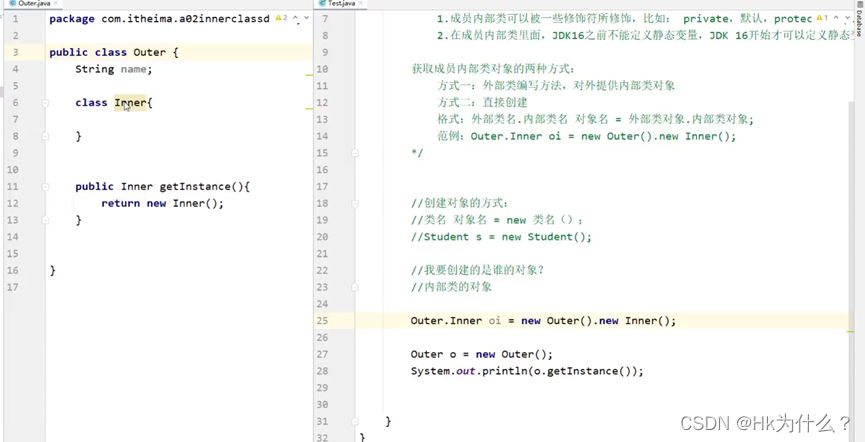This screenshot has width=865, height=442.
Task: Click fold end marker at Outer.java line 13
Action: (45, 220)
